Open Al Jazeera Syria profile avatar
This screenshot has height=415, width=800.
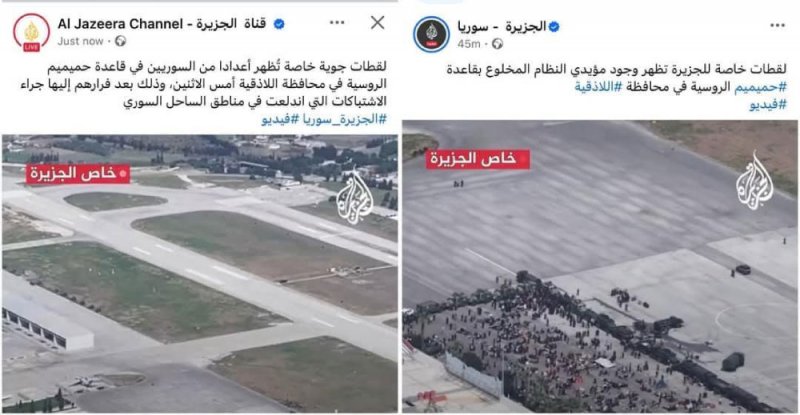(x=431, y=34)
